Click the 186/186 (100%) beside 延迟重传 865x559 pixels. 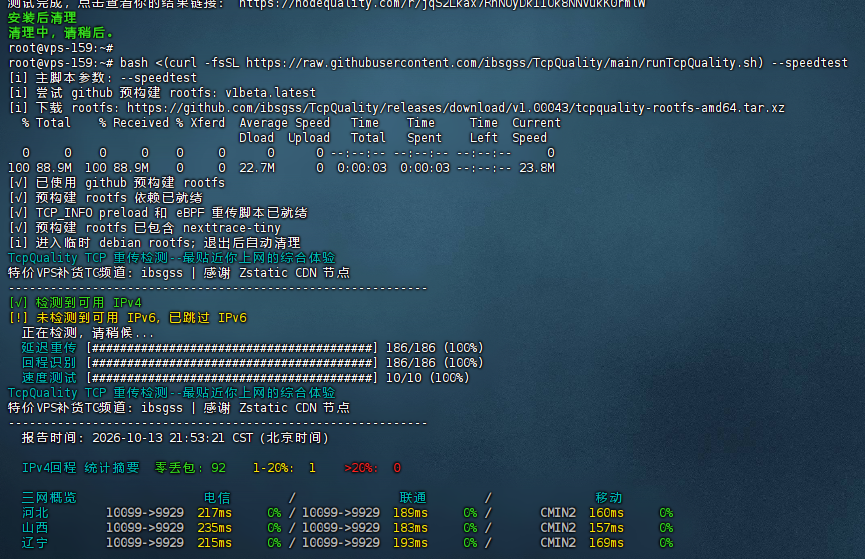point(435,348)
